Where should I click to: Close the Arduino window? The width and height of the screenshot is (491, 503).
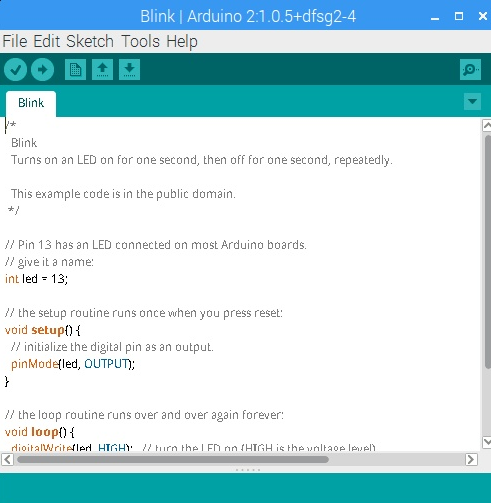483,16
